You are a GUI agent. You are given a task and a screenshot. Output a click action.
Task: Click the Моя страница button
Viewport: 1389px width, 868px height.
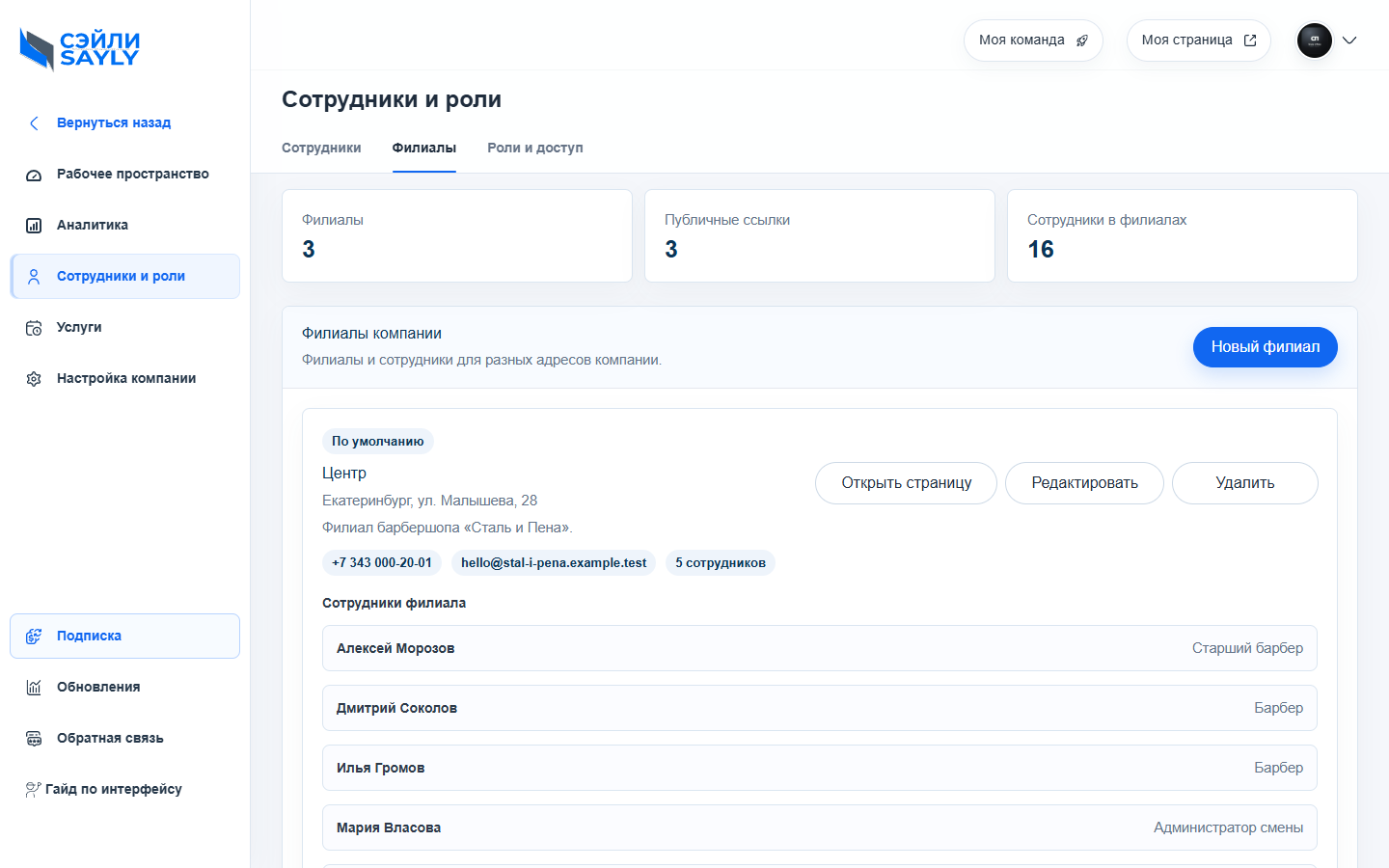point(1199,41)
